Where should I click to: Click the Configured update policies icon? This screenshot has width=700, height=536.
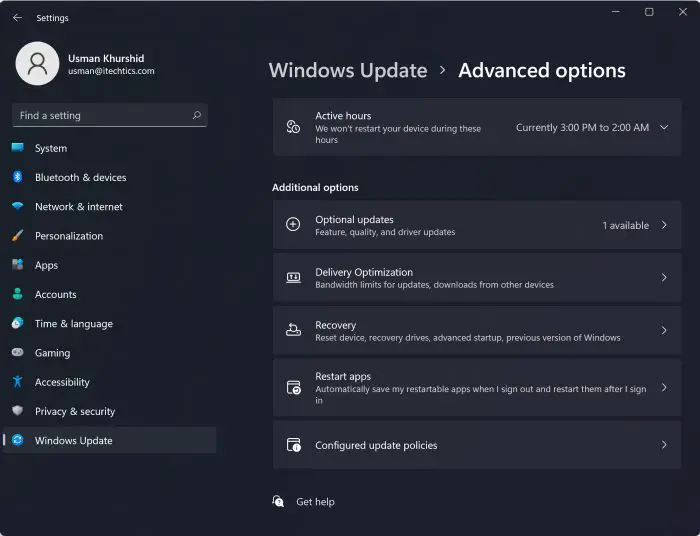(293, 445)
